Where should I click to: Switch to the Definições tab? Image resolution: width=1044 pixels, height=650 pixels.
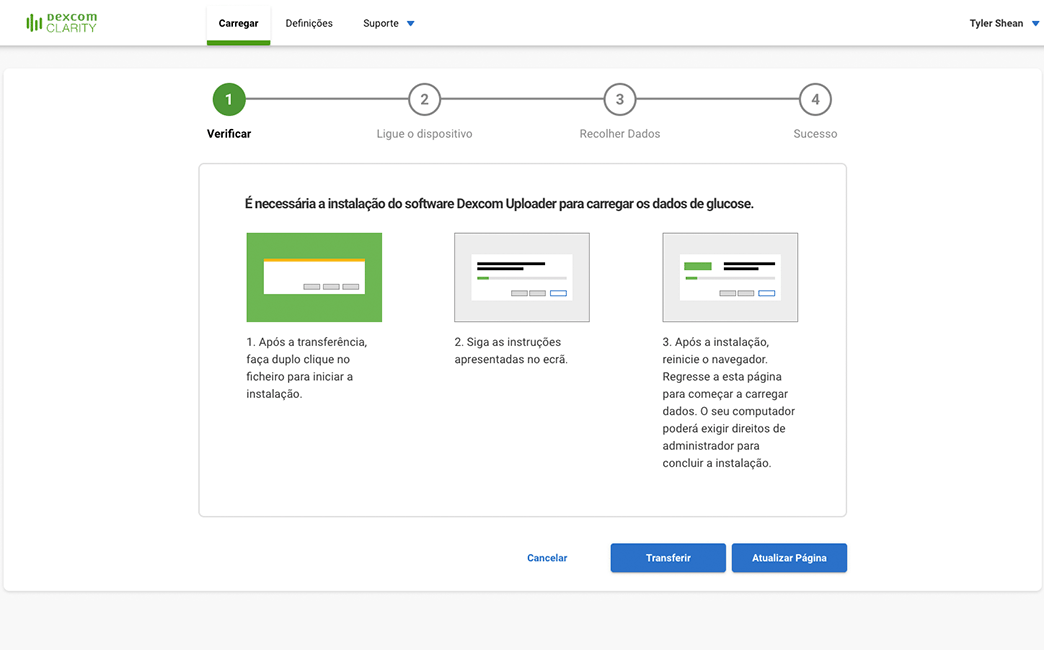[309, 23]
